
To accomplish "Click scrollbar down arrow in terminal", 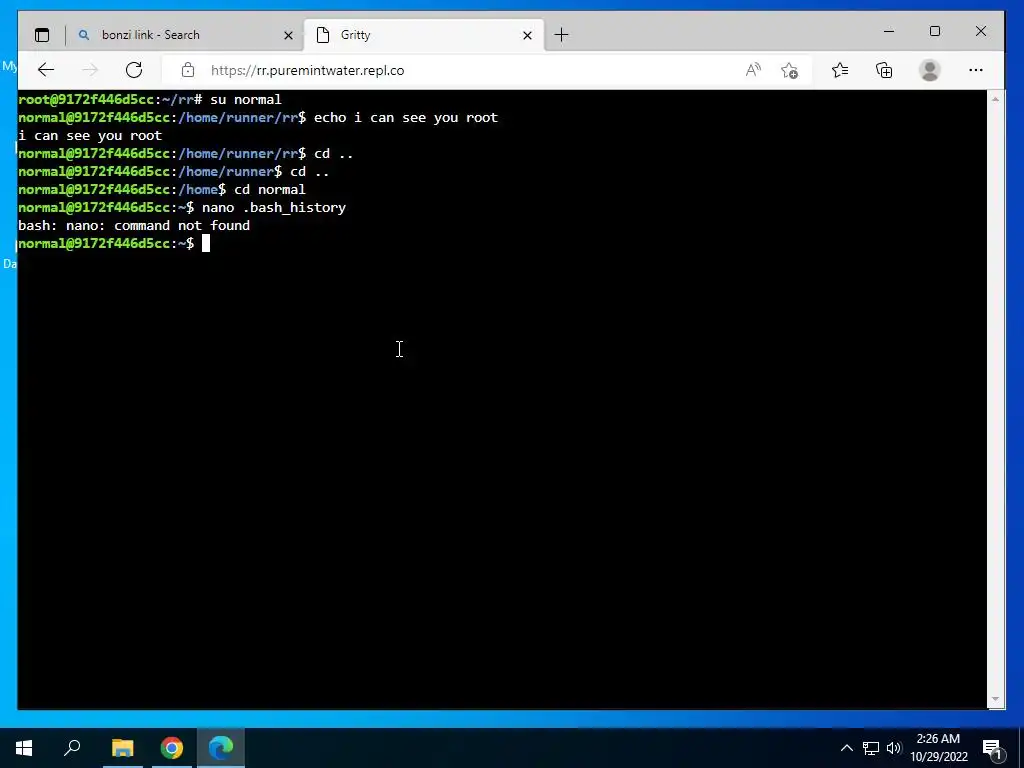I will tap(995, 699).
